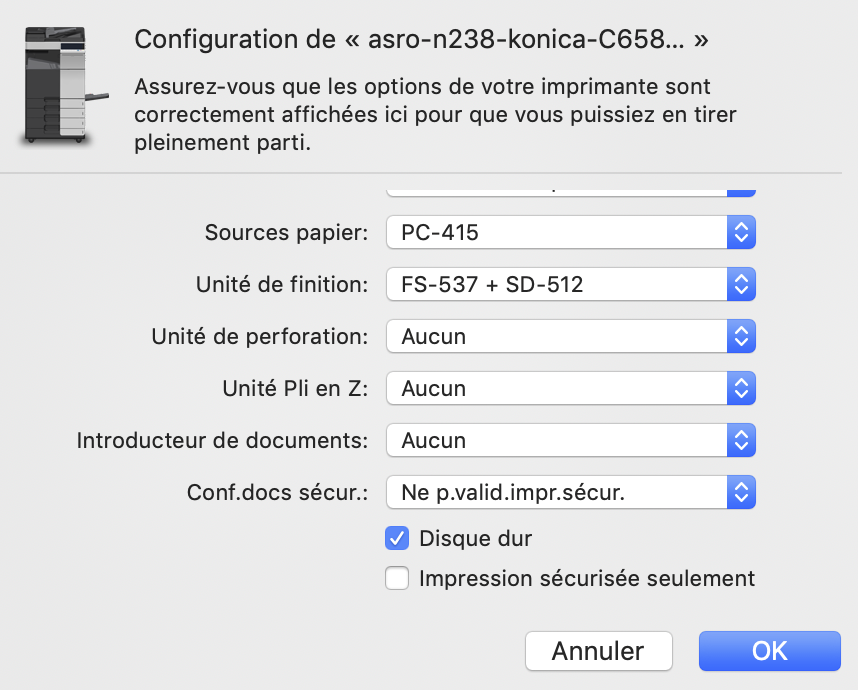
Task: Click the Unité de finition: label
Action: coord(282,285)
